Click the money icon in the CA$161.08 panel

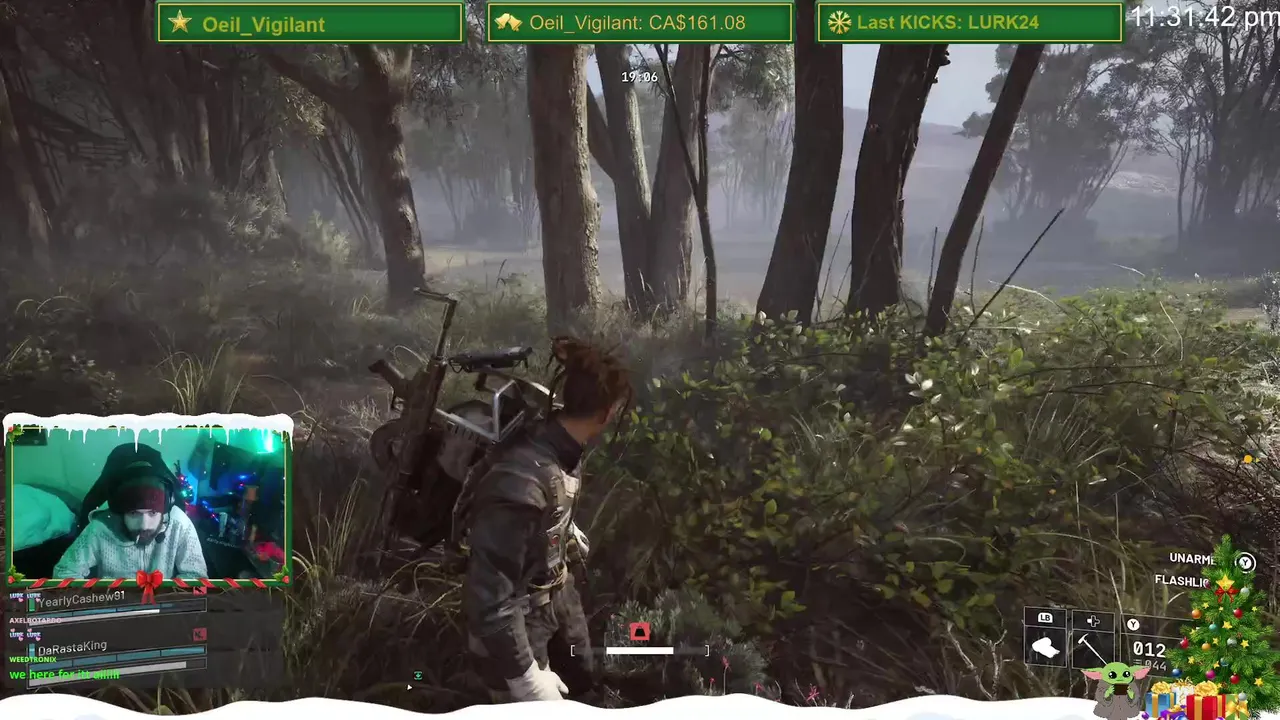(x=508, y=22)
